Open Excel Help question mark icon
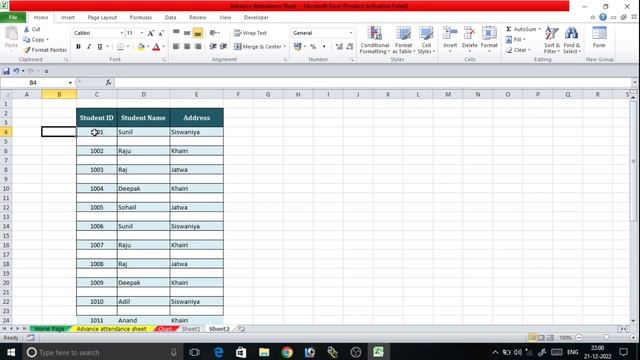The image size is (640, 360). pos(603,17)
